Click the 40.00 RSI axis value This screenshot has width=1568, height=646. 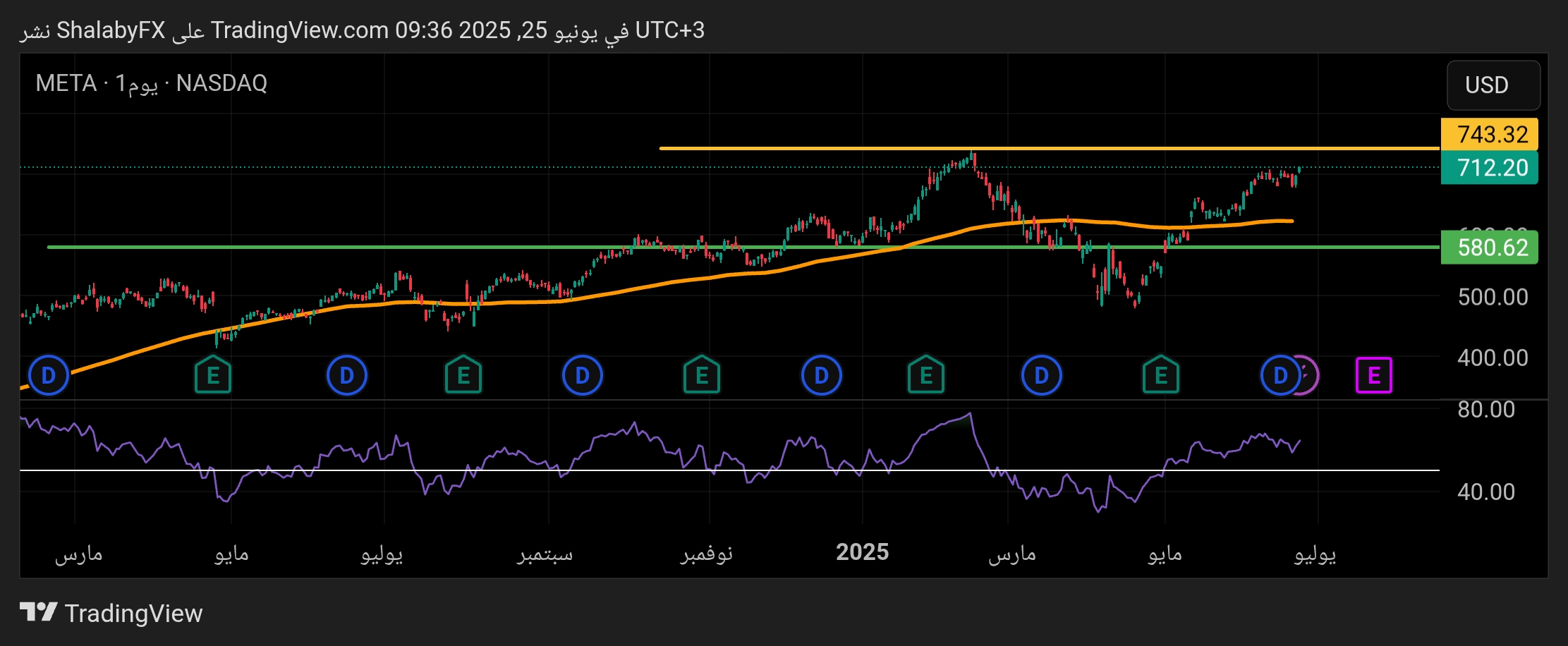[1486, 492]
